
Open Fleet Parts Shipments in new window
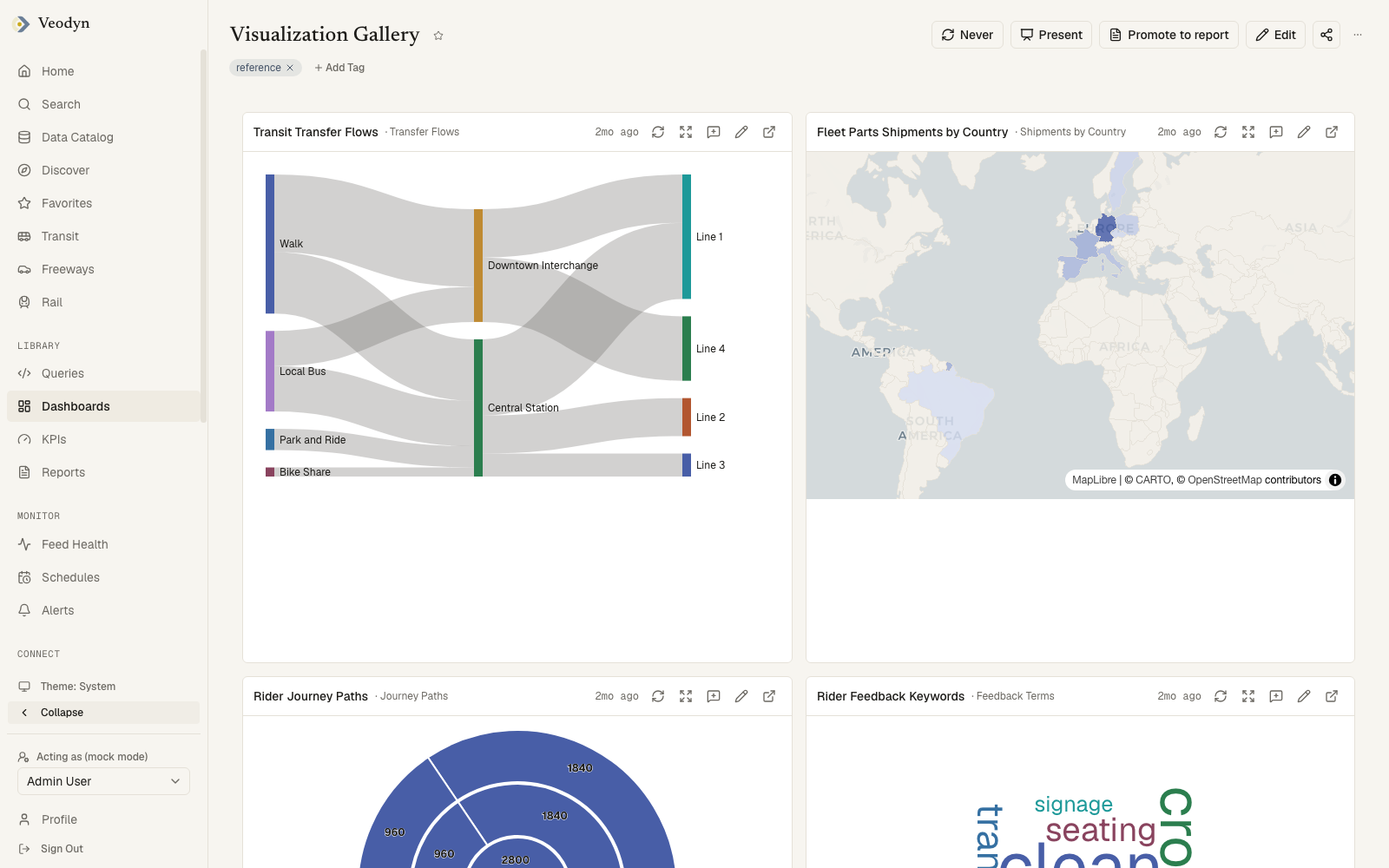(1332, 132)
